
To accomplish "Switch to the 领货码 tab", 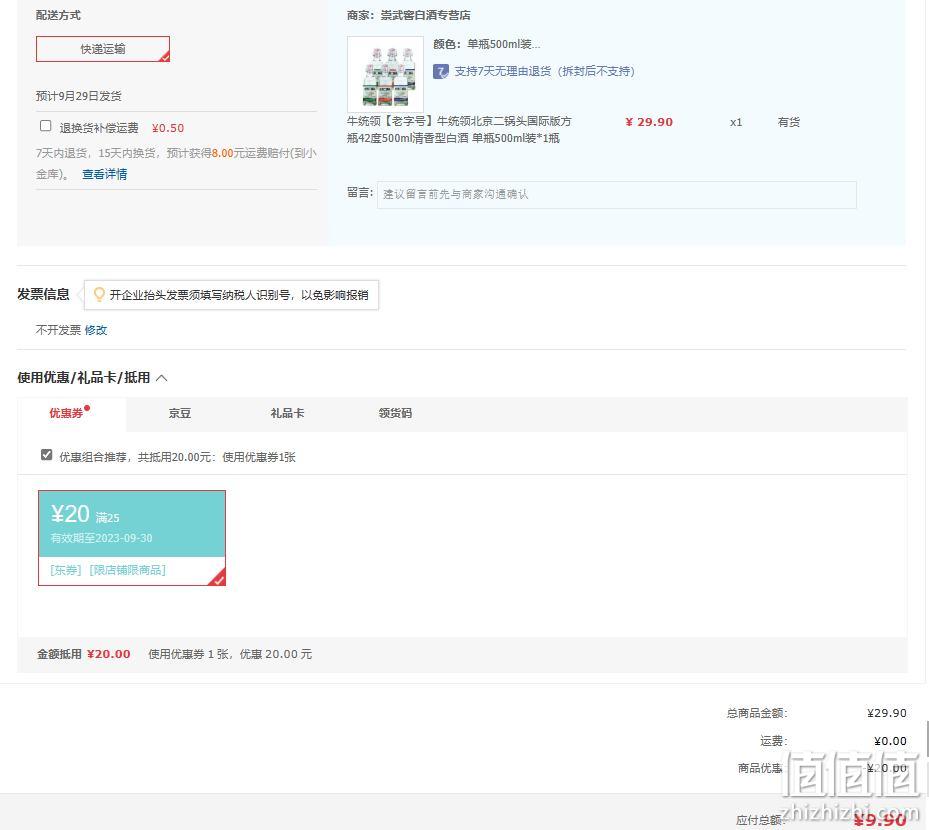I will [395, 413].
